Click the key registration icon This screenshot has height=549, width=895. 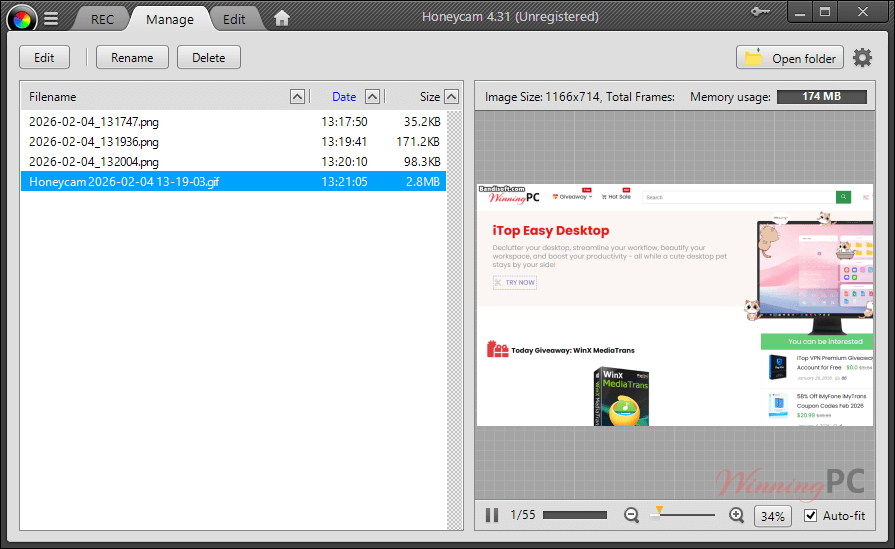(760, 11)
